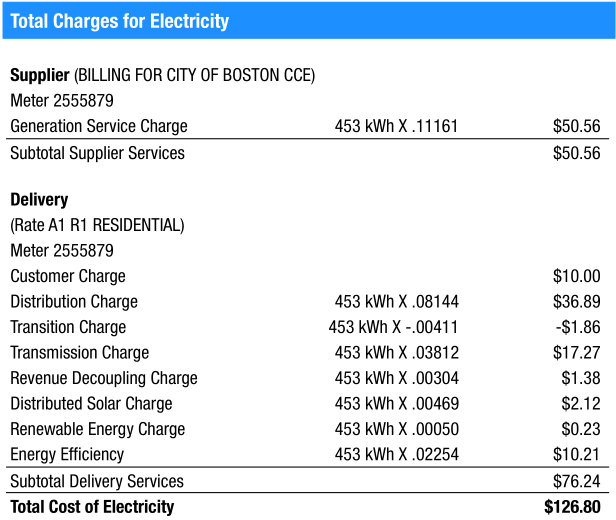Viewport: 616px width, 520px height.
Task: Click the Delivery section heading
Action: tap(39, 200)
